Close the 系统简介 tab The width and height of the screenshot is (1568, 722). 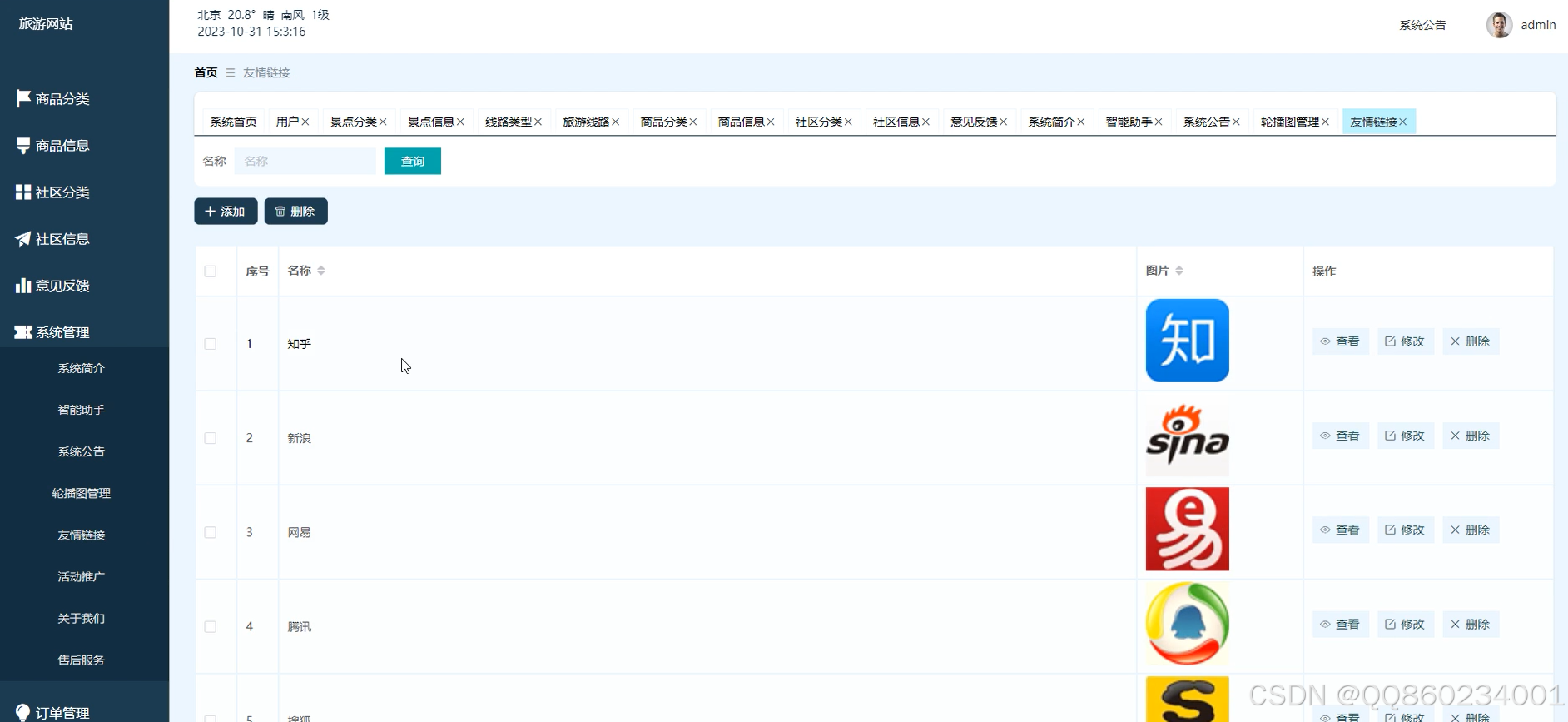pos(1081,122)
